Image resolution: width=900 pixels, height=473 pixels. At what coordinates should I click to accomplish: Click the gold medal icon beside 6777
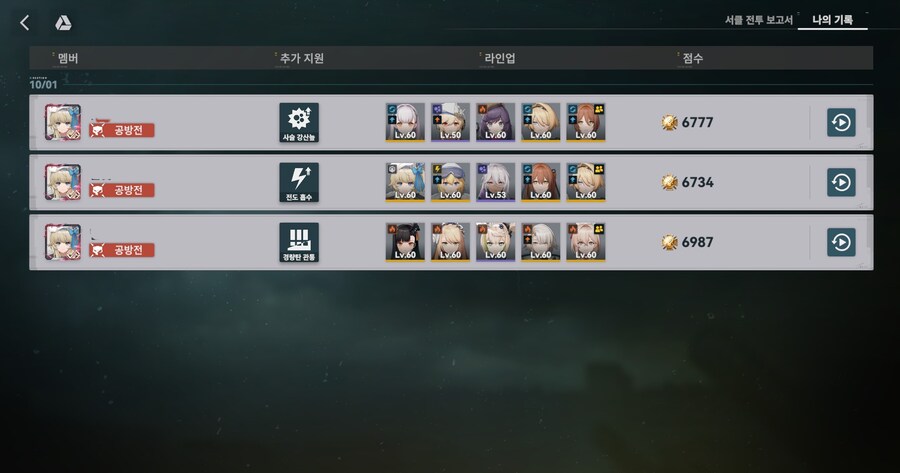[669, 122]
